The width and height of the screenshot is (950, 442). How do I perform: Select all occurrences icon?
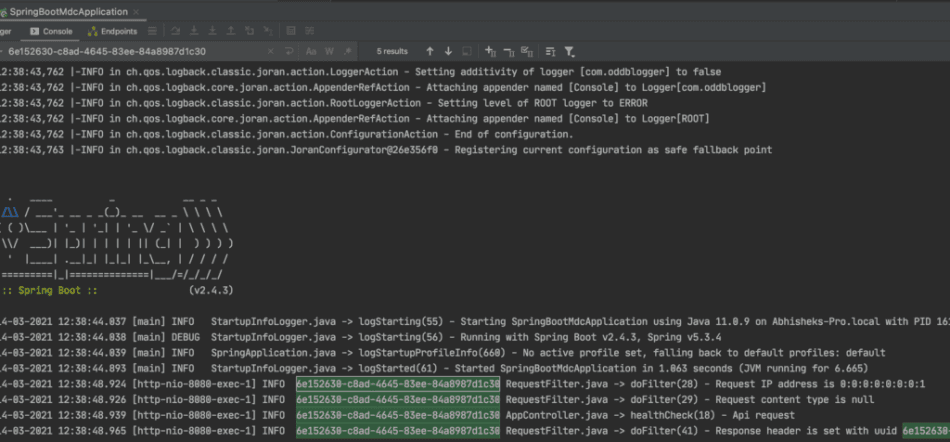click(527, 51)
